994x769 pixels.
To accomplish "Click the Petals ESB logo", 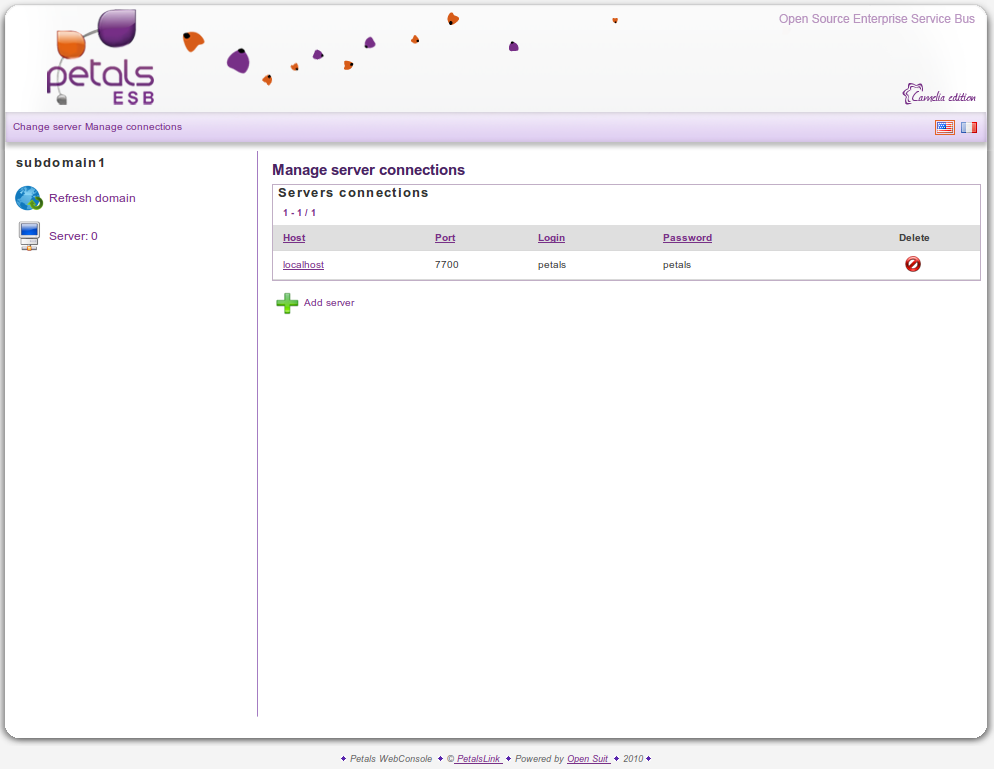I will pos(102,60).
